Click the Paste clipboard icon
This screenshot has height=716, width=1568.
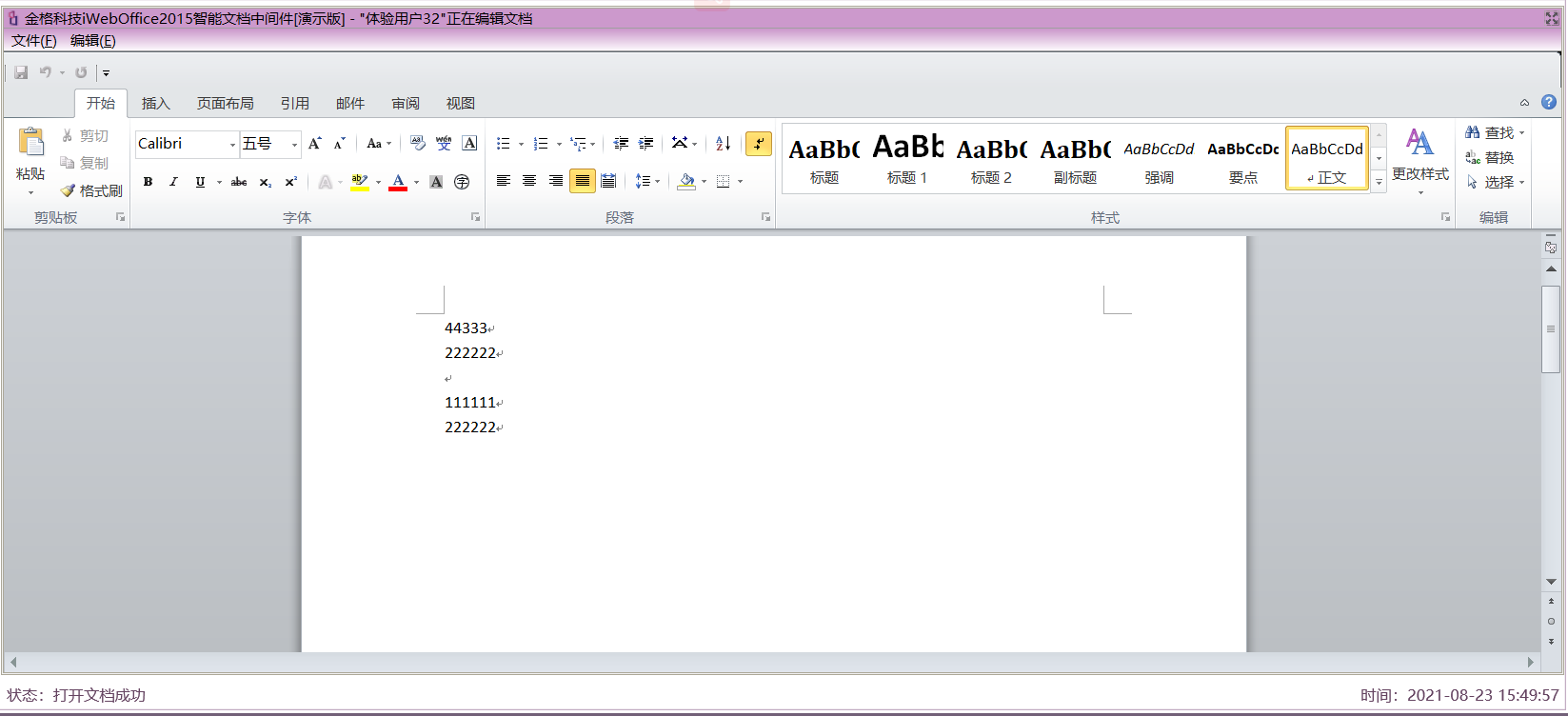click(31, 142)
